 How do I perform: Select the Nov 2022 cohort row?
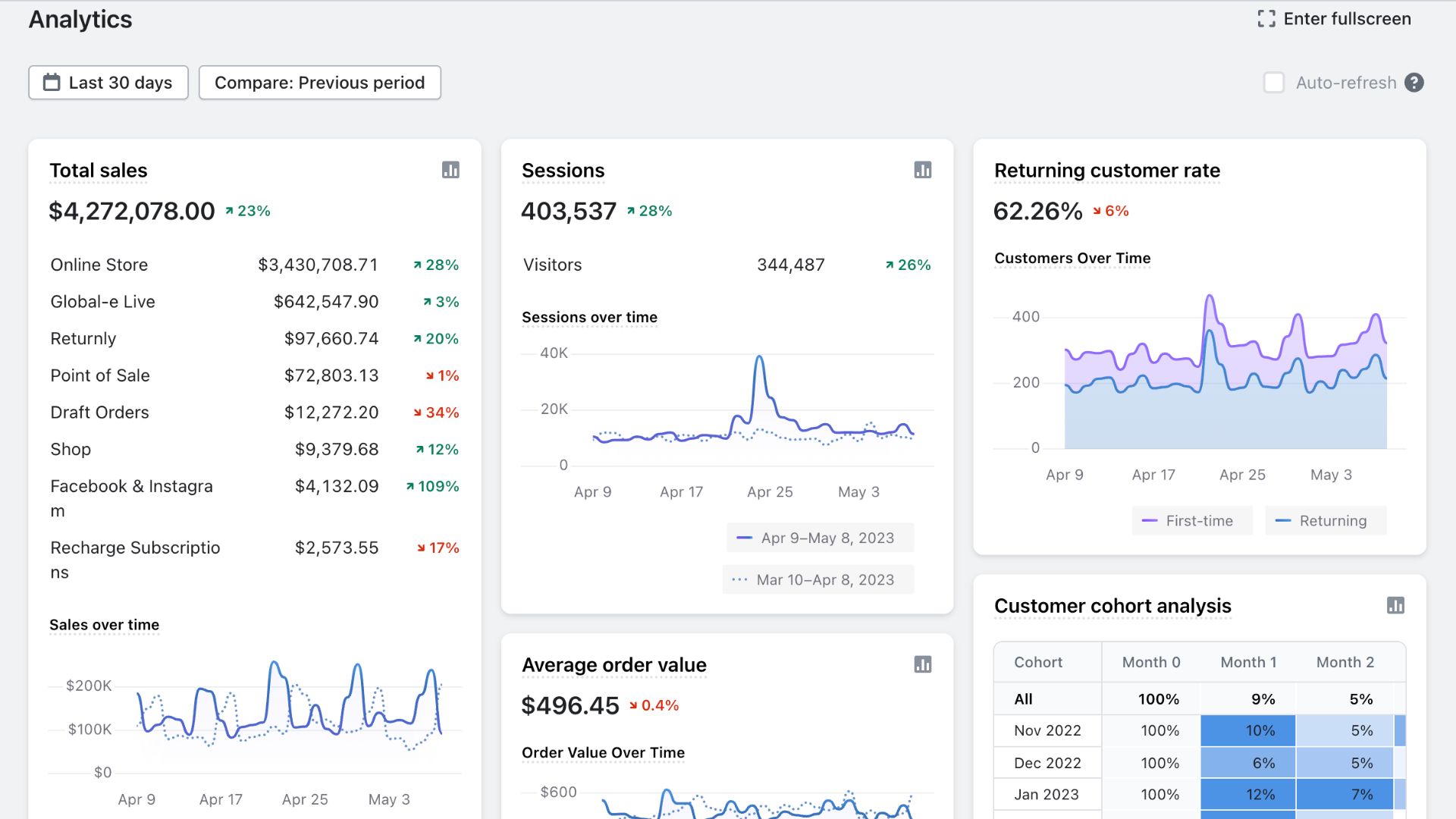1200,730
